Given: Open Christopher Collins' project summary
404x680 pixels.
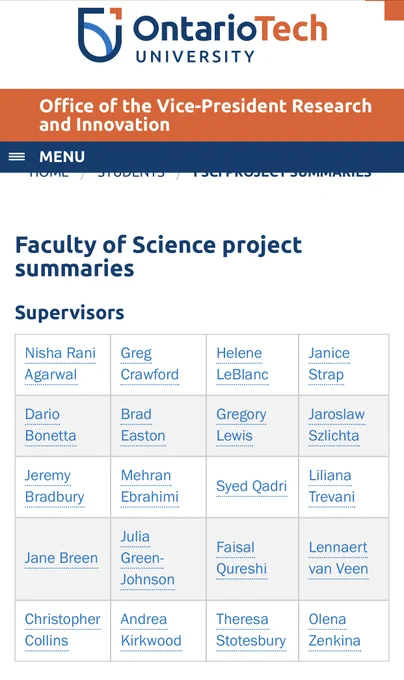Looking at the screenshot, I should [x=62, y=630].
